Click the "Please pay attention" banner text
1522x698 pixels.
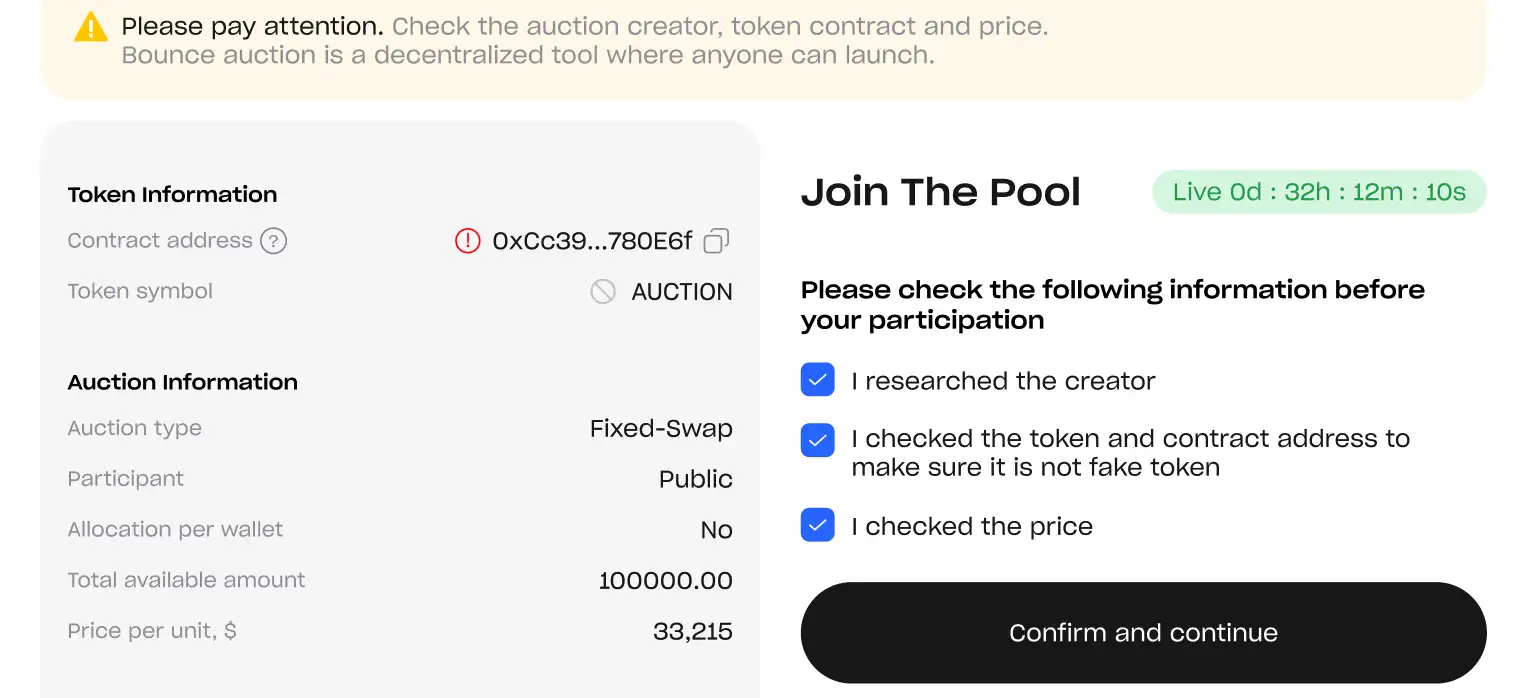[x=252, y=27]
